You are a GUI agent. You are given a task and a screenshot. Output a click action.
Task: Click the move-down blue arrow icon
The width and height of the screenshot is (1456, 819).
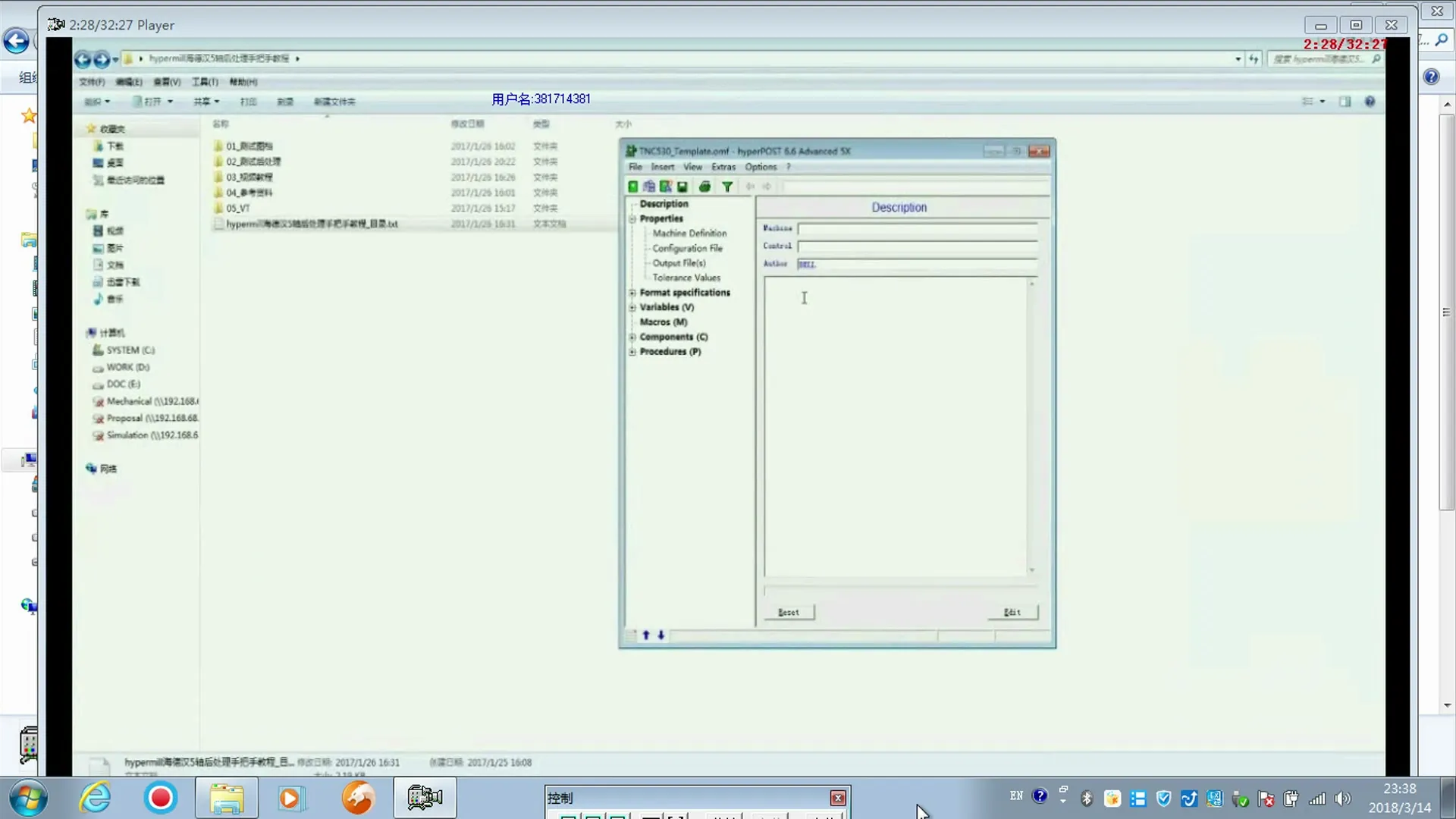point(661,635)
